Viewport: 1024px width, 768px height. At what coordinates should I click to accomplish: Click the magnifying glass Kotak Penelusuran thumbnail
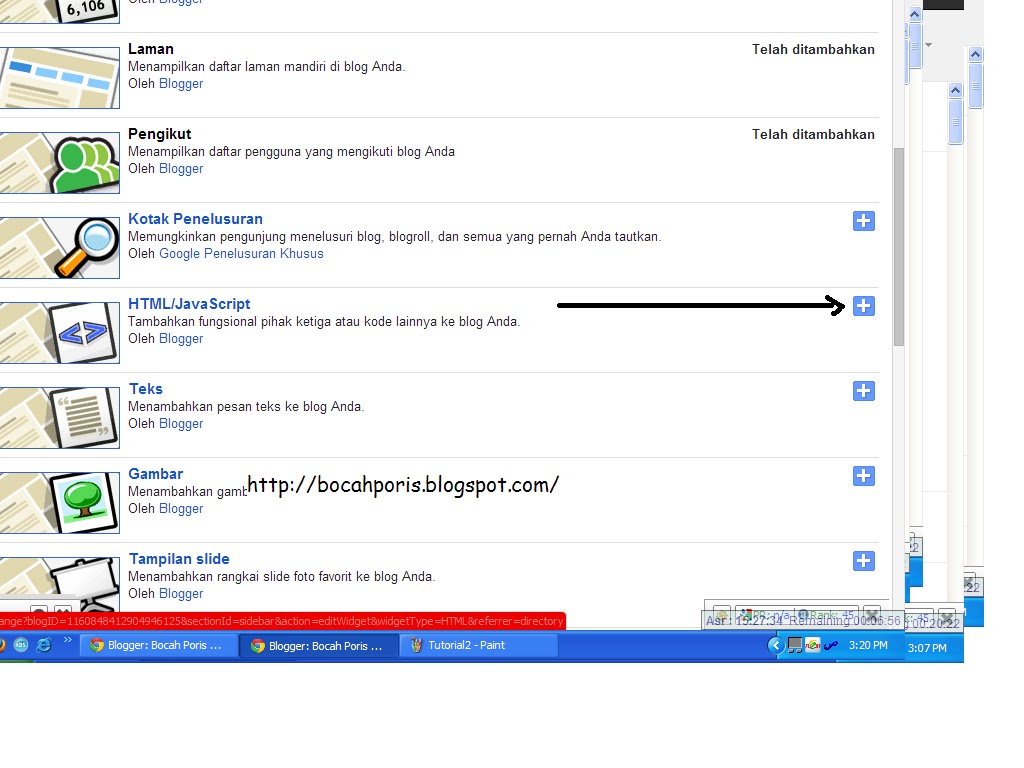59,248
